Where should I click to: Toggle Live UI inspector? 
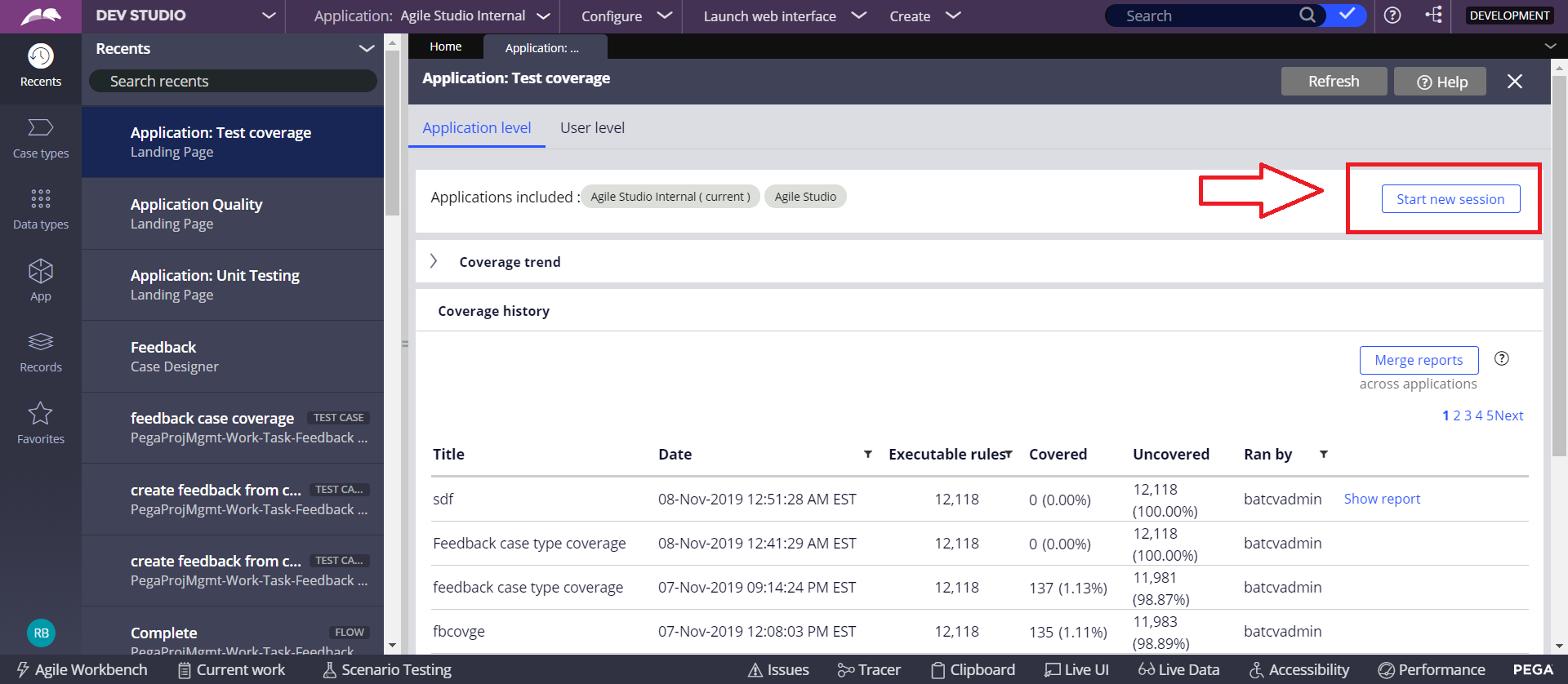pos(1076,669)
